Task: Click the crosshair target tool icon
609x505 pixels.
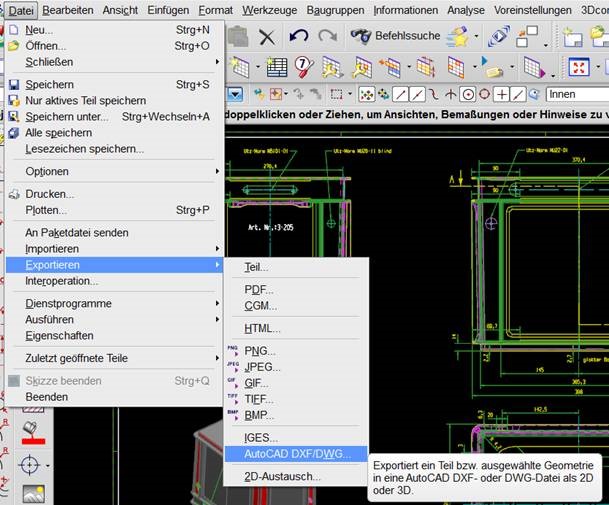Action: click(x=30, y=465)
